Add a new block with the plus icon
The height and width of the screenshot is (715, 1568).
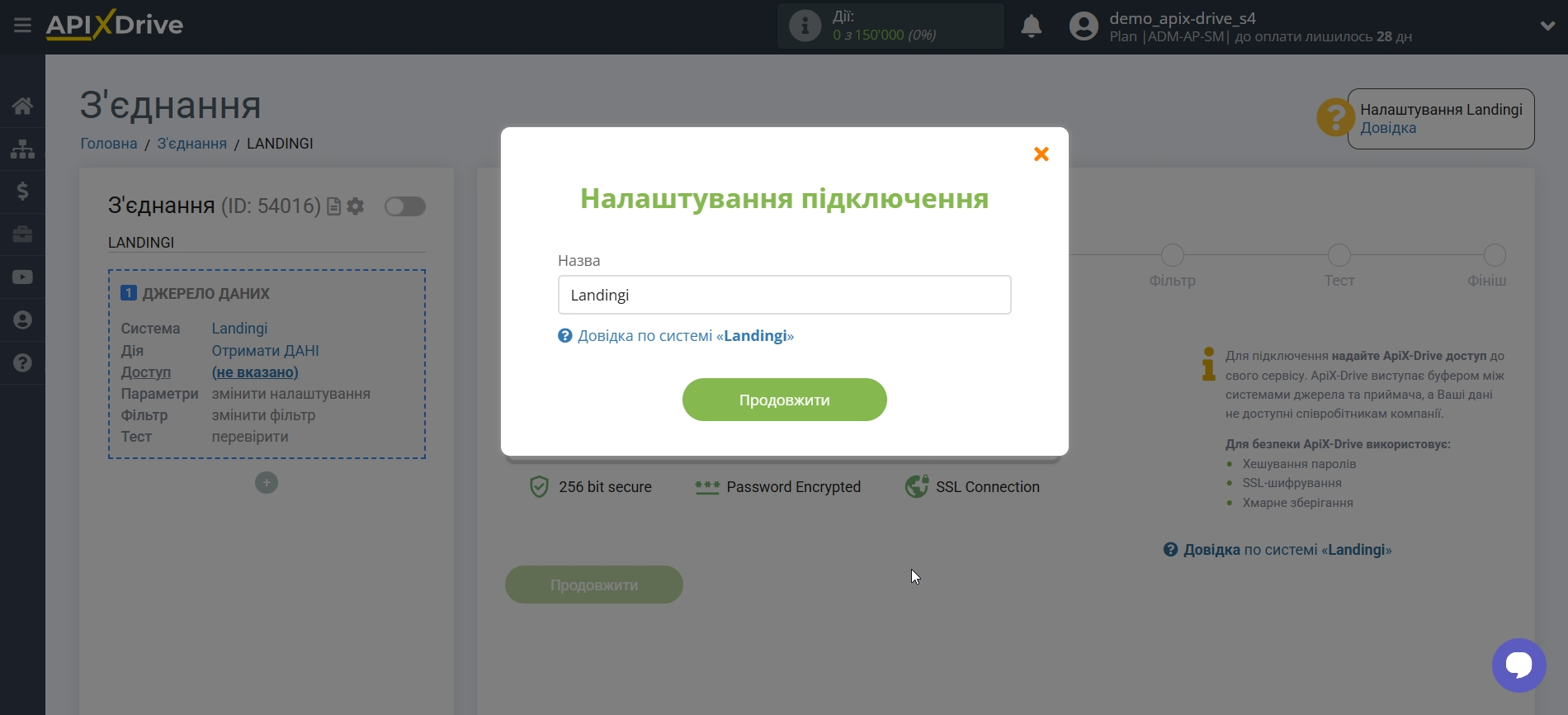click(267, 483)
